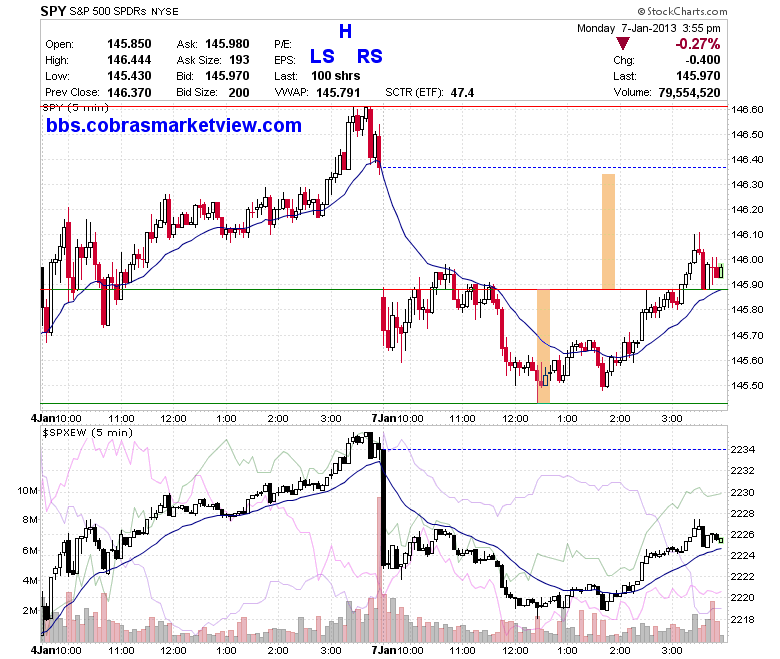Click the date Monday 7-Jan-2013 3:55 pm

click(648, 28)
